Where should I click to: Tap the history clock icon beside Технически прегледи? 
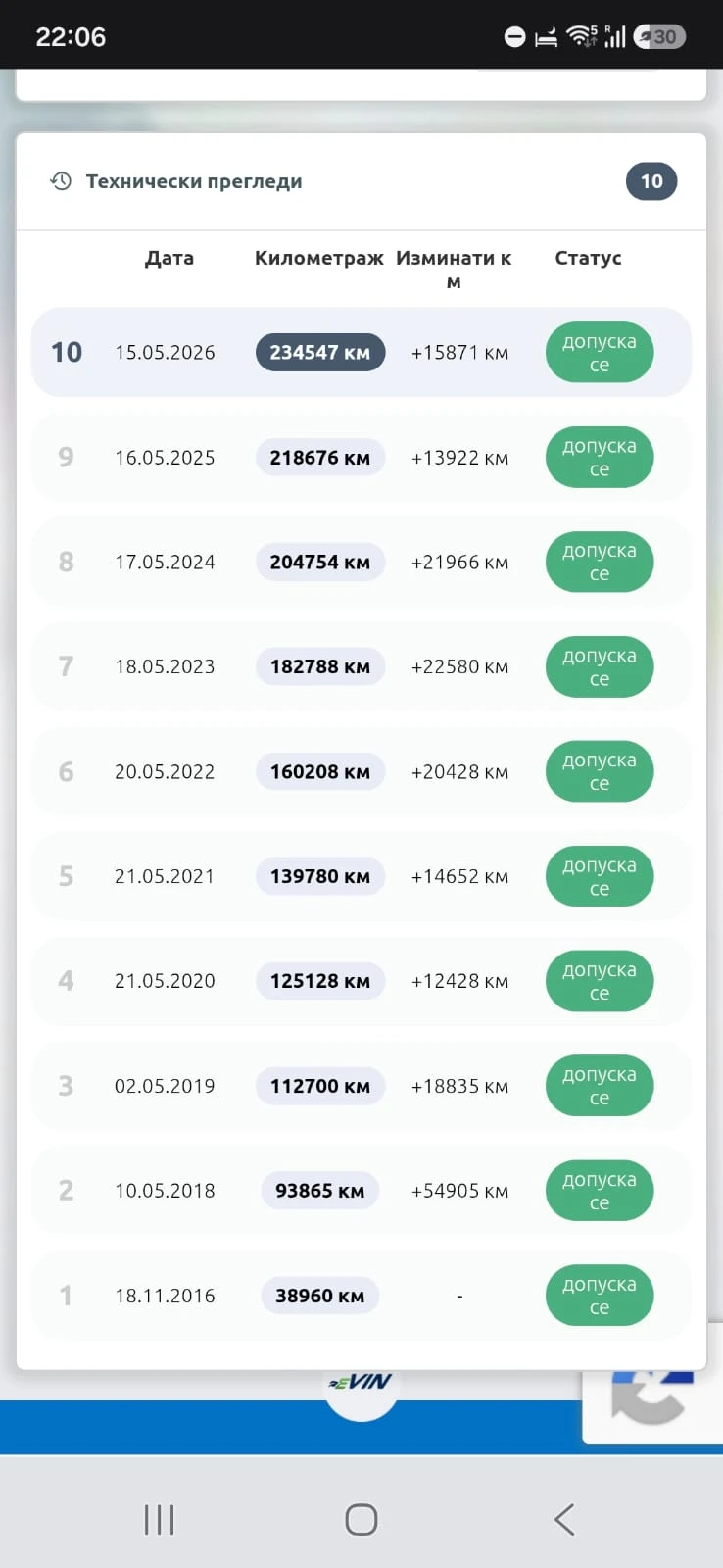click(61, 181)
